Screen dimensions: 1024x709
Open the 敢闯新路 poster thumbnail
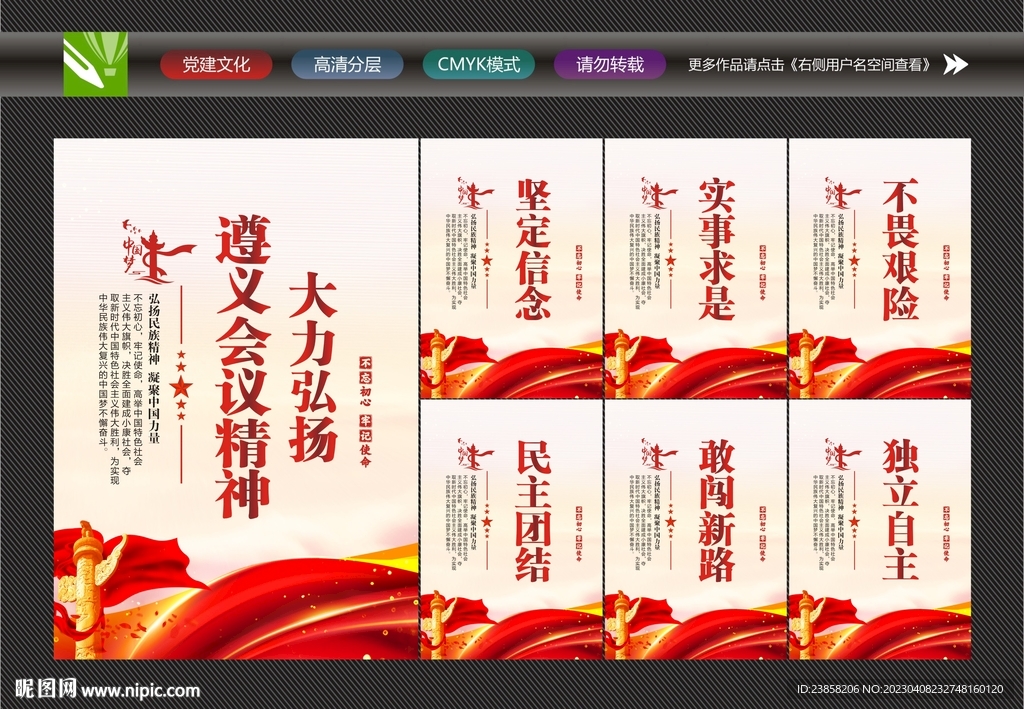coord(696,529)
